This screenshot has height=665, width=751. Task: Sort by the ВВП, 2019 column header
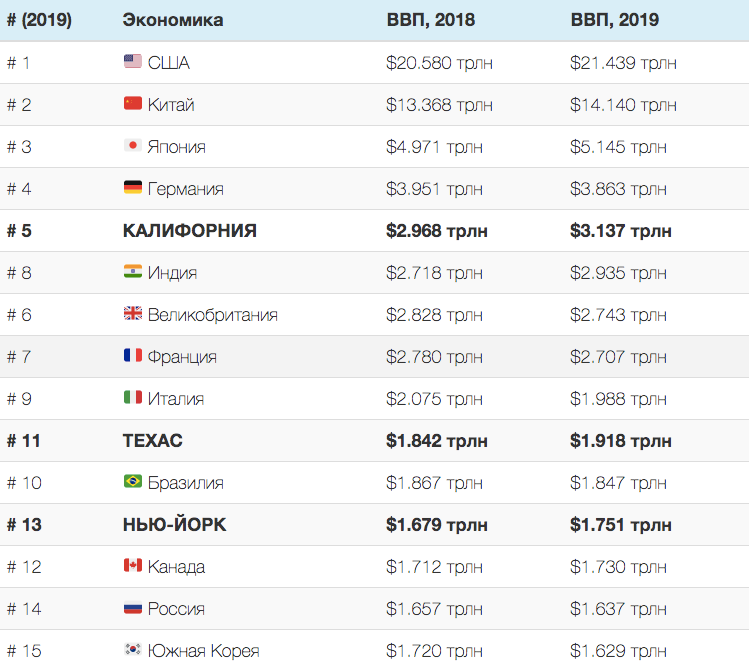pos(614,20)
